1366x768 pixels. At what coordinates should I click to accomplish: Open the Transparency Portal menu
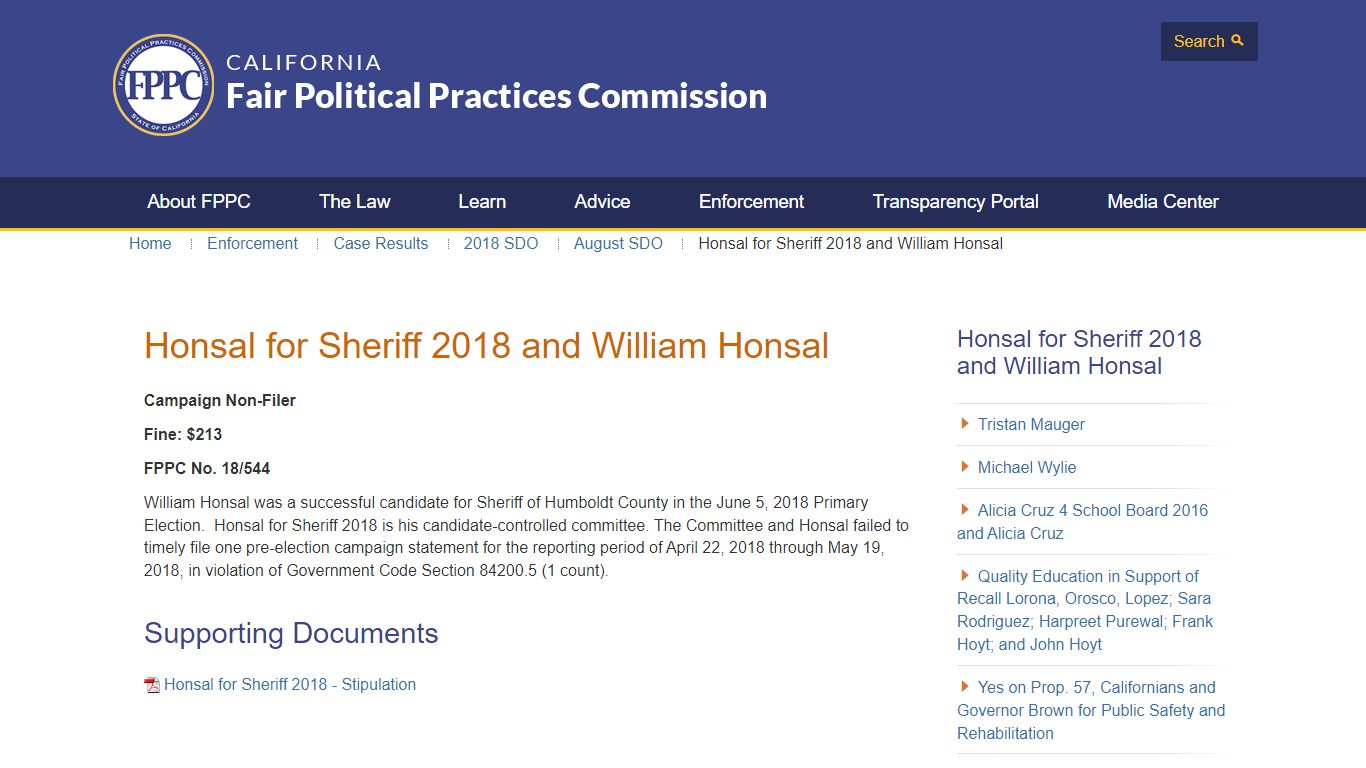point(956,202)
